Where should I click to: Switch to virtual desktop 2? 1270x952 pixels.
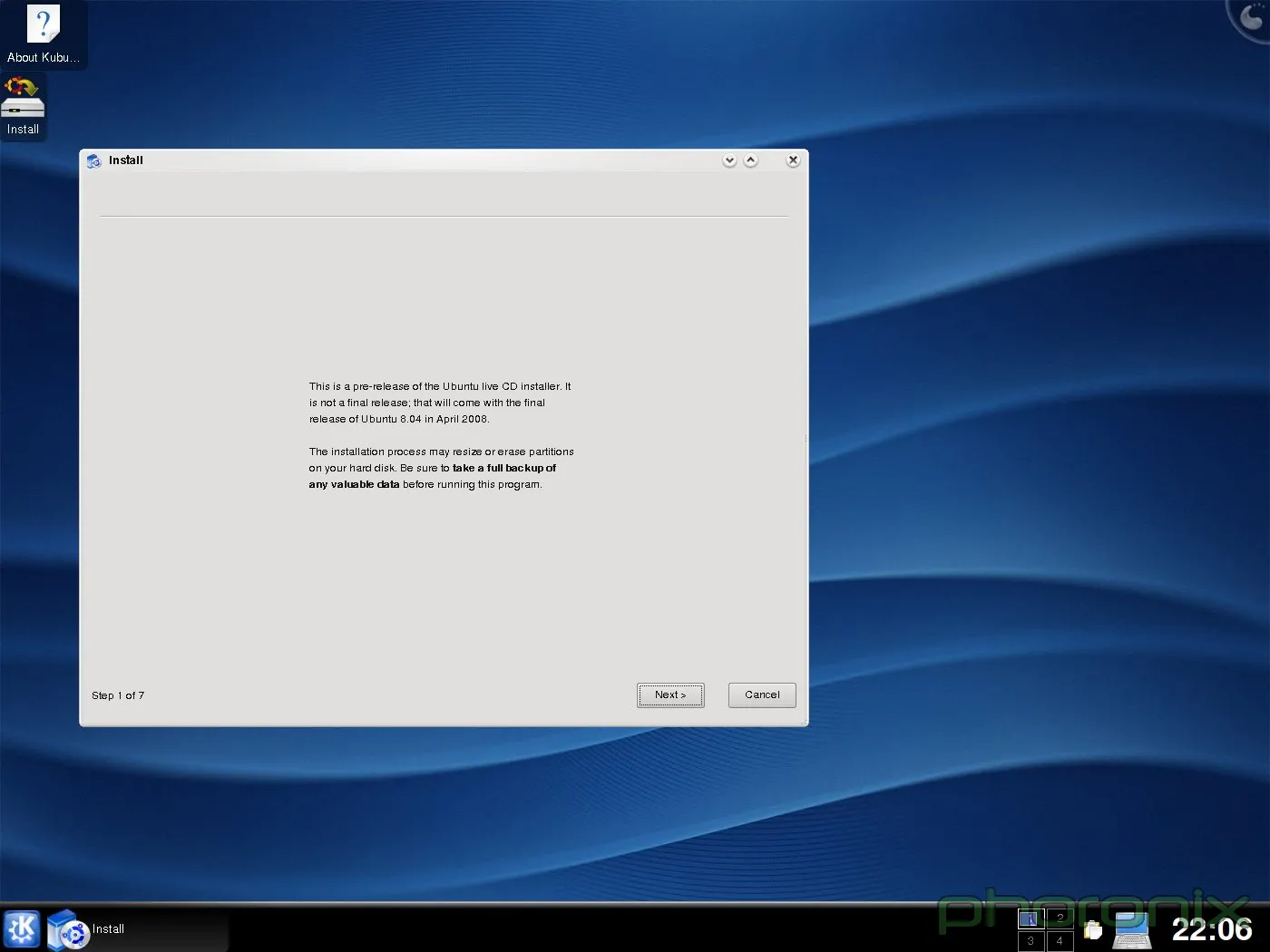[1060, 918]
